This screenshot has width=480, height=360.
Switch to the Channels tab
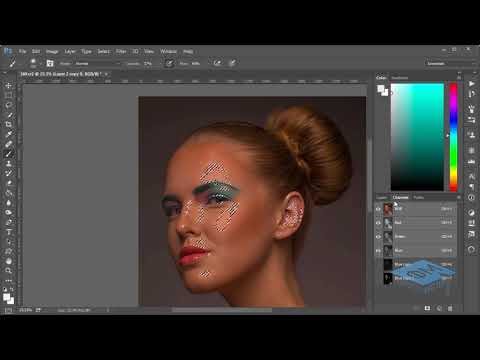(400, 197)
